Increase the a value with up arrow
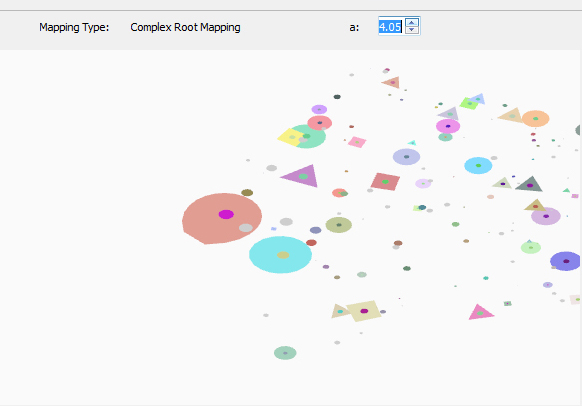The image size is (582, 406). tap(412, 23)
